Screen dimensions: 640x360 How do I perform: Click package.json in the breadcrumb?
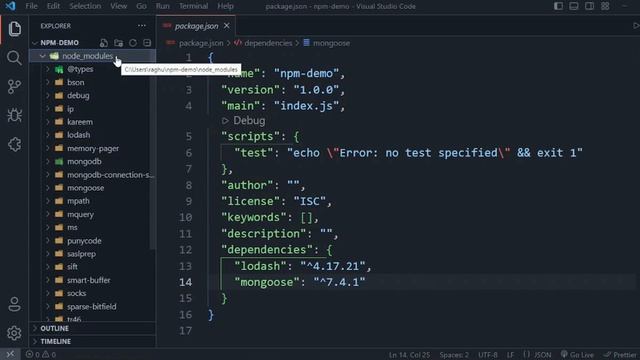pos(200,43)
